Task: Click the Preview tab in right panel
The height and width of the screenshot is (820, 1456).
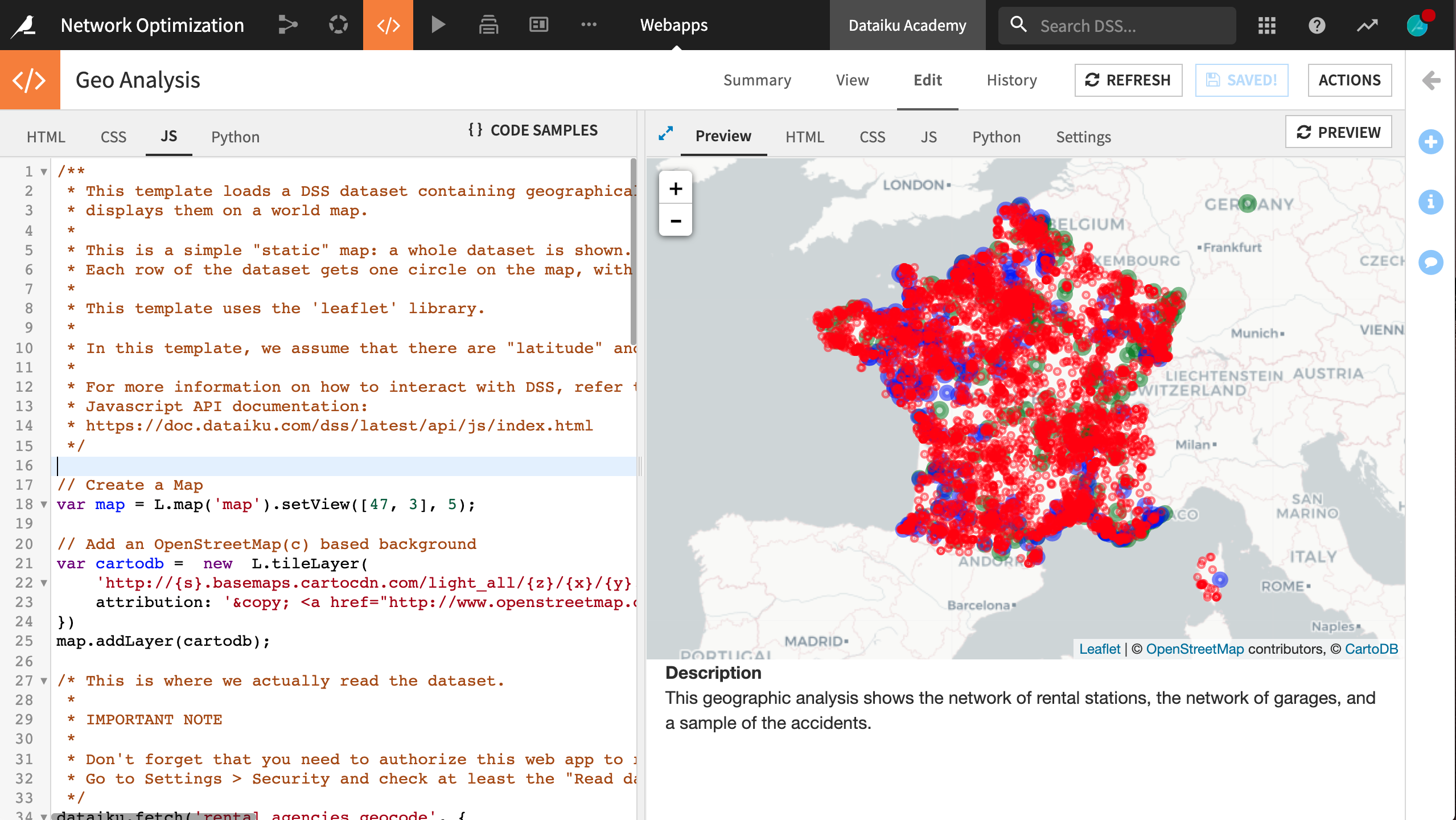Action: coord(722,136)
